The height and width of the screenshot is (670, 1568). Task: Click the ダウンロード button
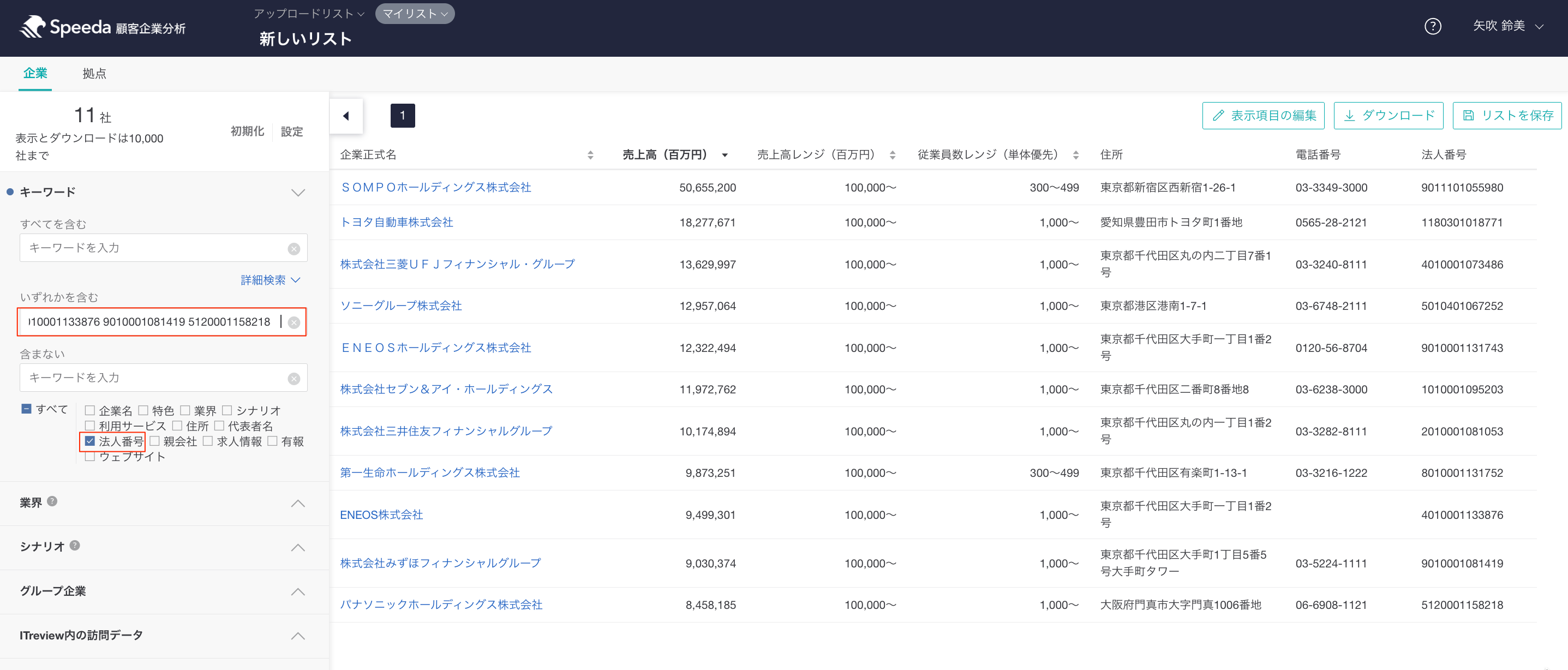(x=1388, y=116)
